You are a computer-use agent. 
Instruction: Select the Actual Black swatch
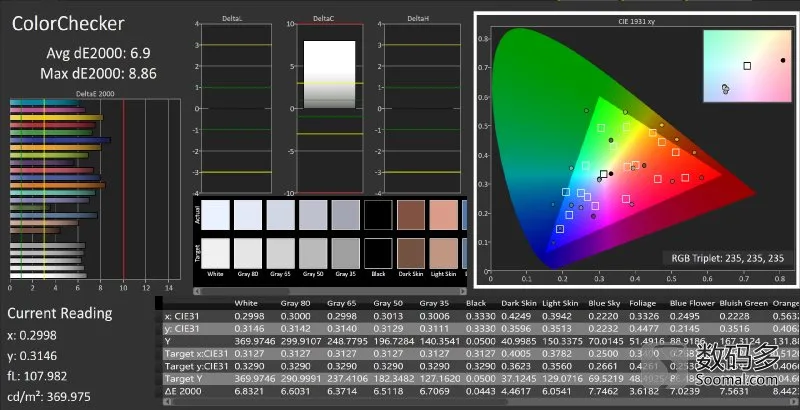379,215
